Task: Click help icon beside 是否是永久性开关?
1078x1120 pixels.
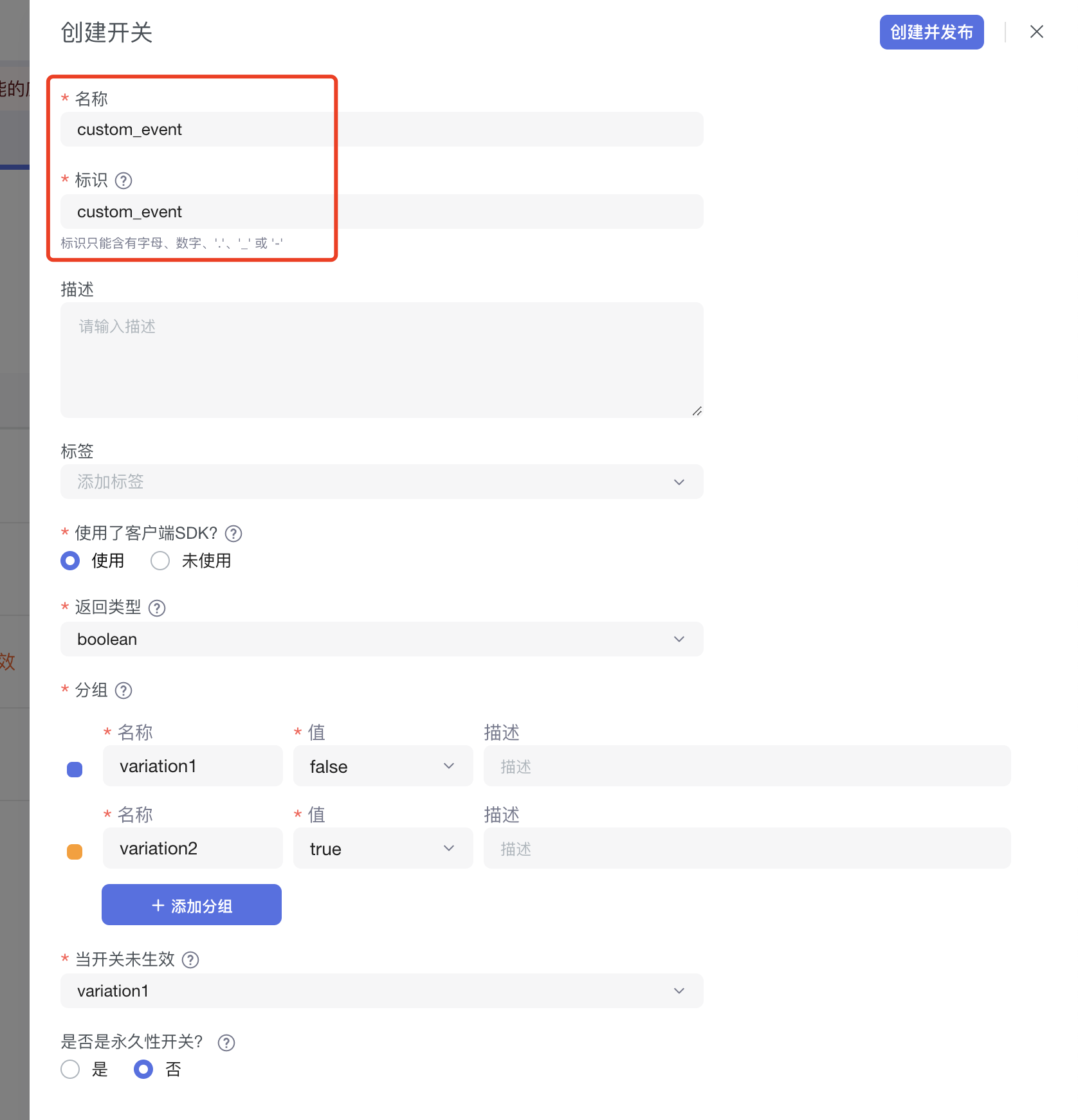Action: [x=226, y=1043]
